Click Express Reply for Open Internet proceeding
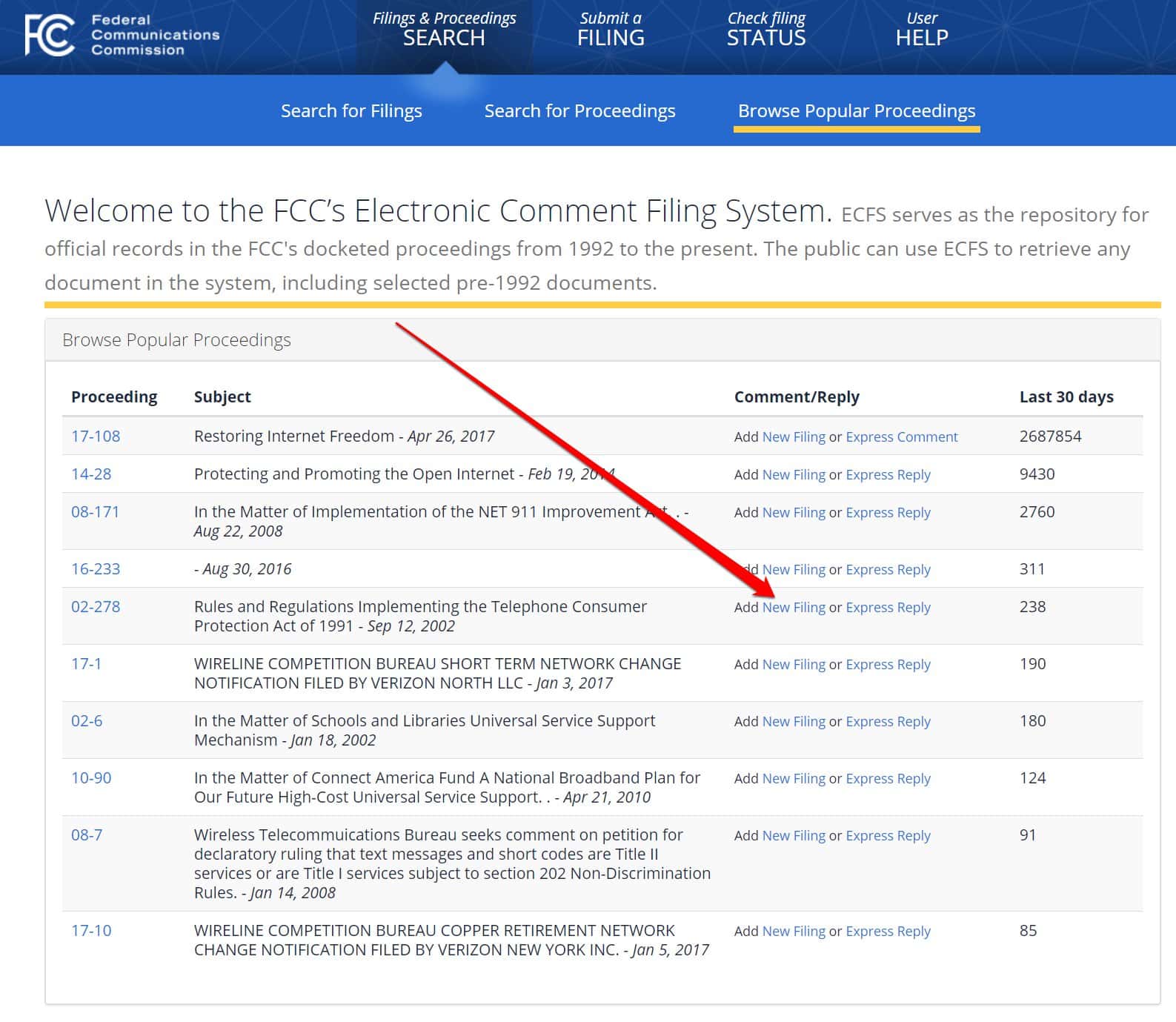Image resolution: width=1176 pixels, height=1022 pixels. 888,475
